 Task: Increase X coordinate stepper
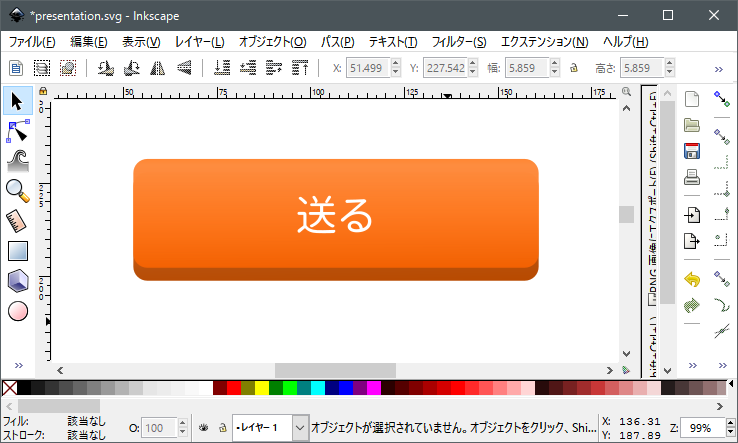[395, 63]
